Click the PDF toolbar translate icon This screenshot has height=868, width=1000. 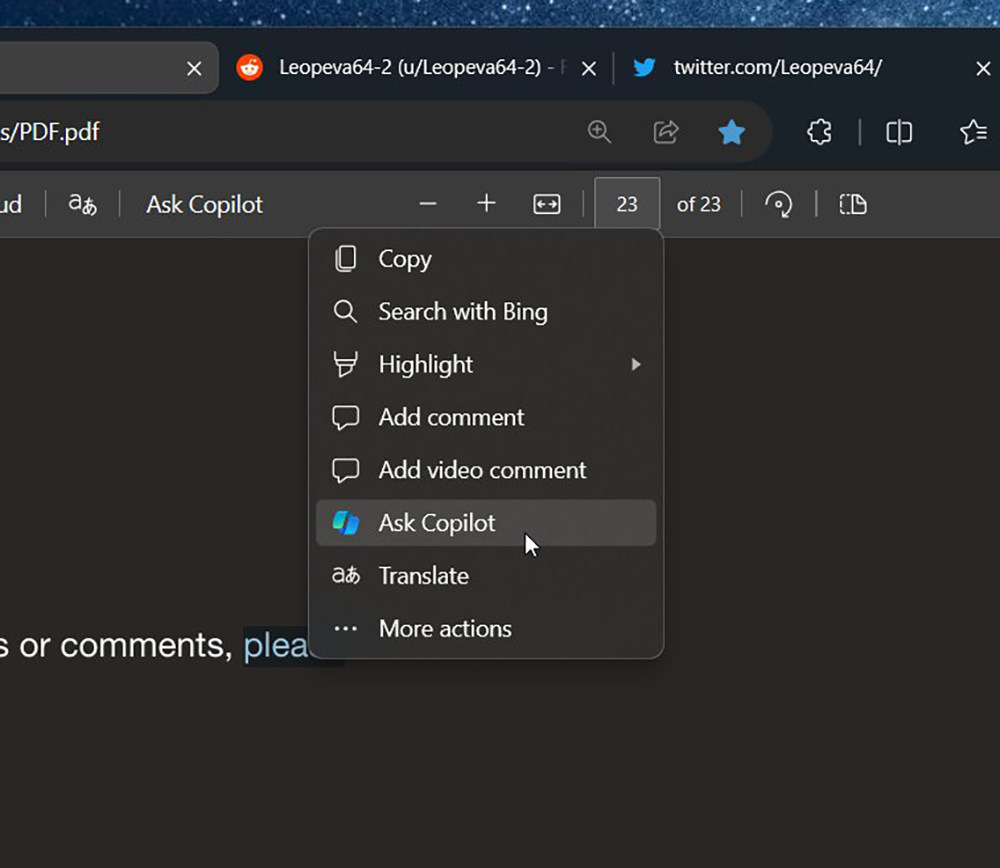click(82, 204)
